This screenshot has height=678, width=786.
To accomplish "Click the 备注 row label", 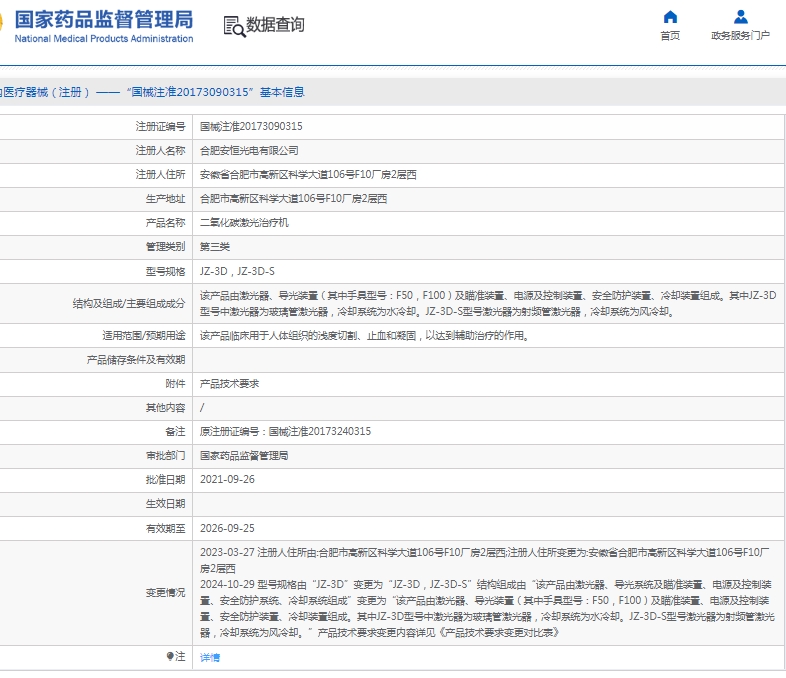I will click(175, 431).
